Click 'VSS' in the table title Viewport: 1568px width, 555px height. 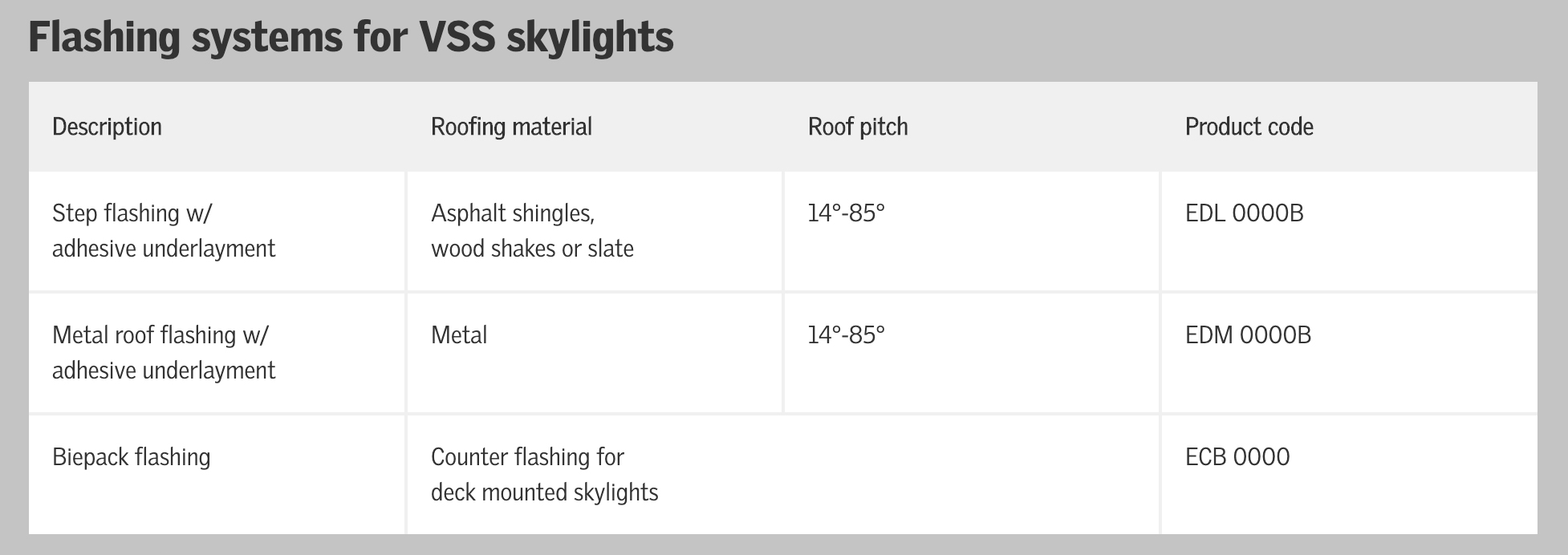point(456,38)
